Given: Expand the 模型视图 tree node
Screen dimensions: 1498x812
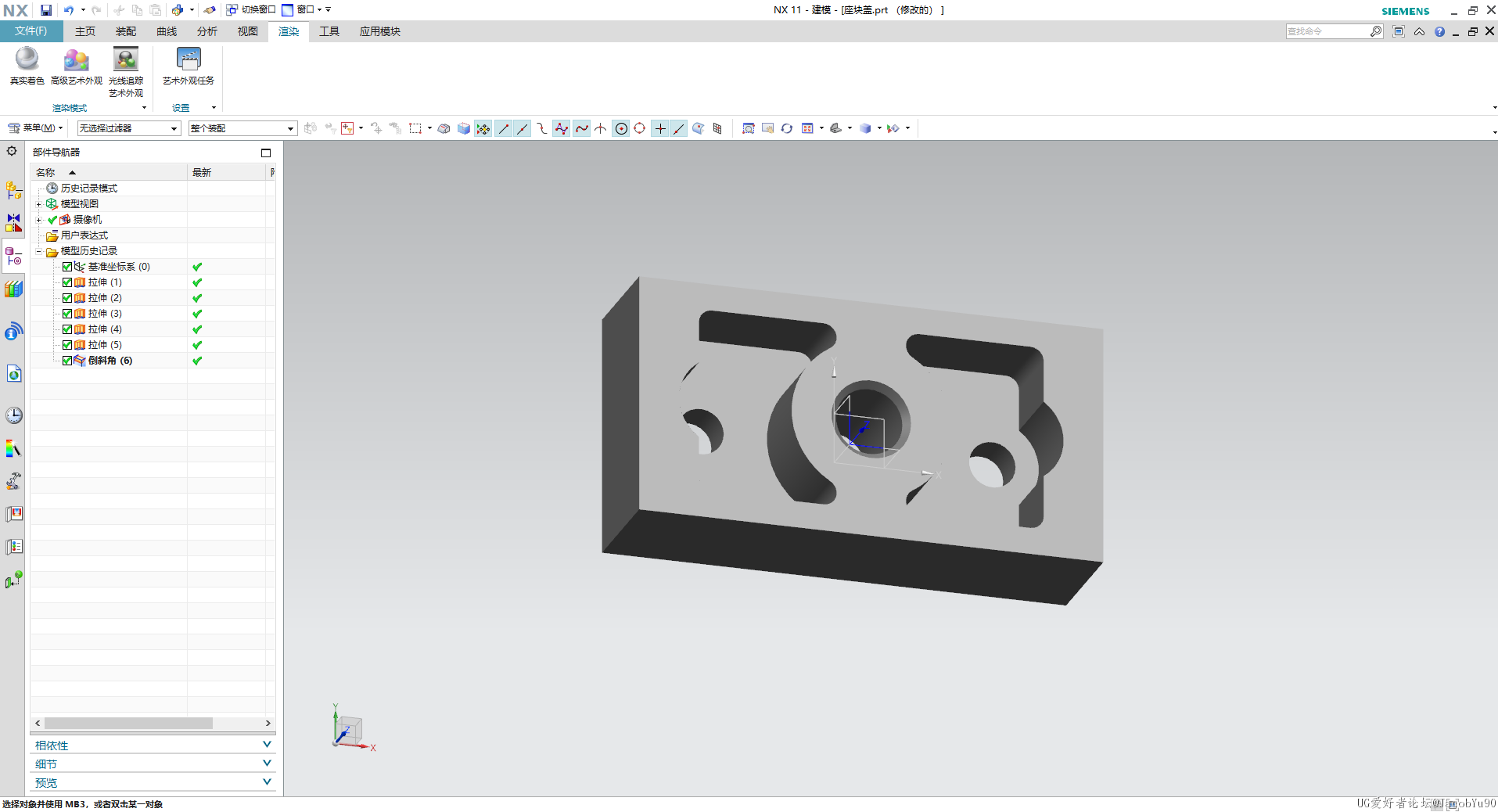Looking at the screenshot, I should [x=38, y=204].
